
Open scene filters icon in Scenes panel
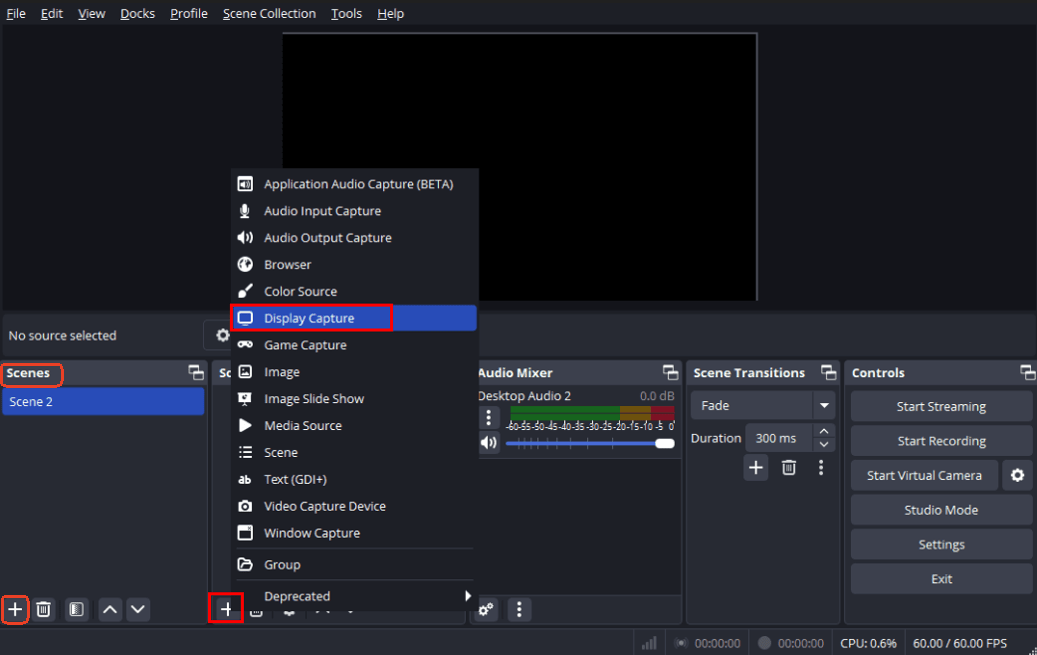(x=76, y=609)
